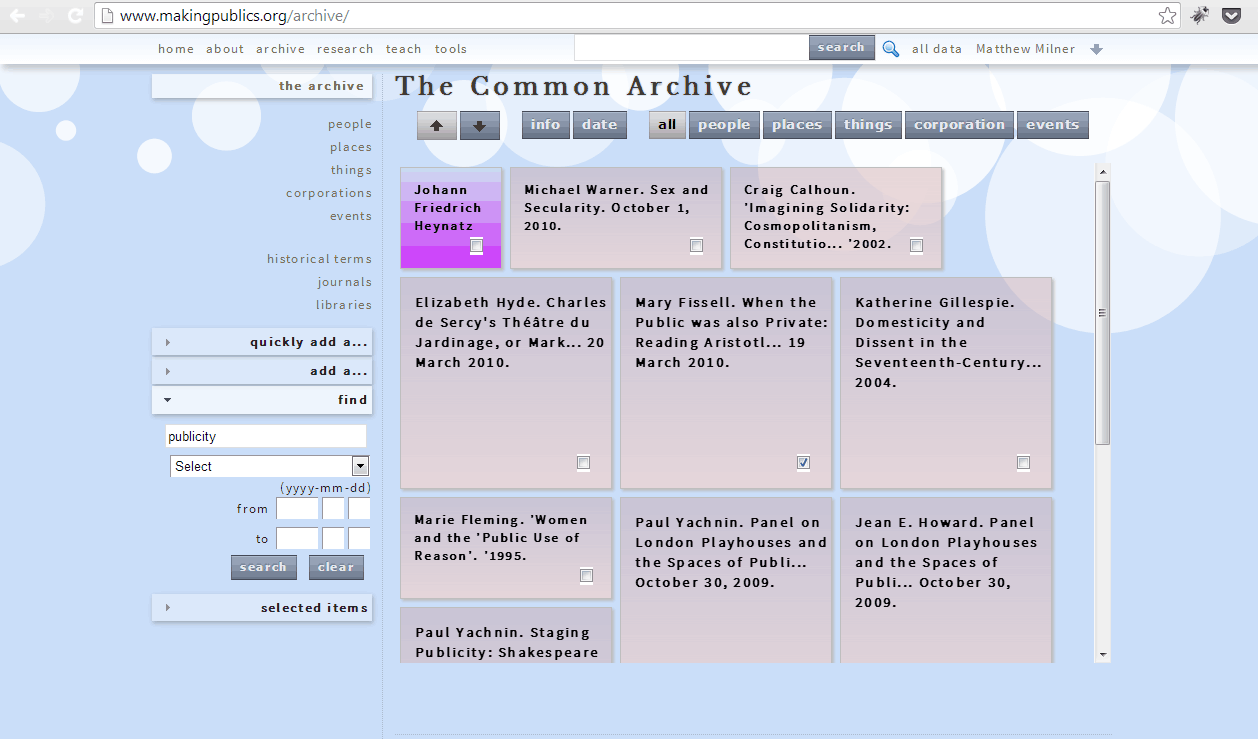Open the sidebar 'people' link
Screen dimensions: 1258x739
(x=350, y=124)
